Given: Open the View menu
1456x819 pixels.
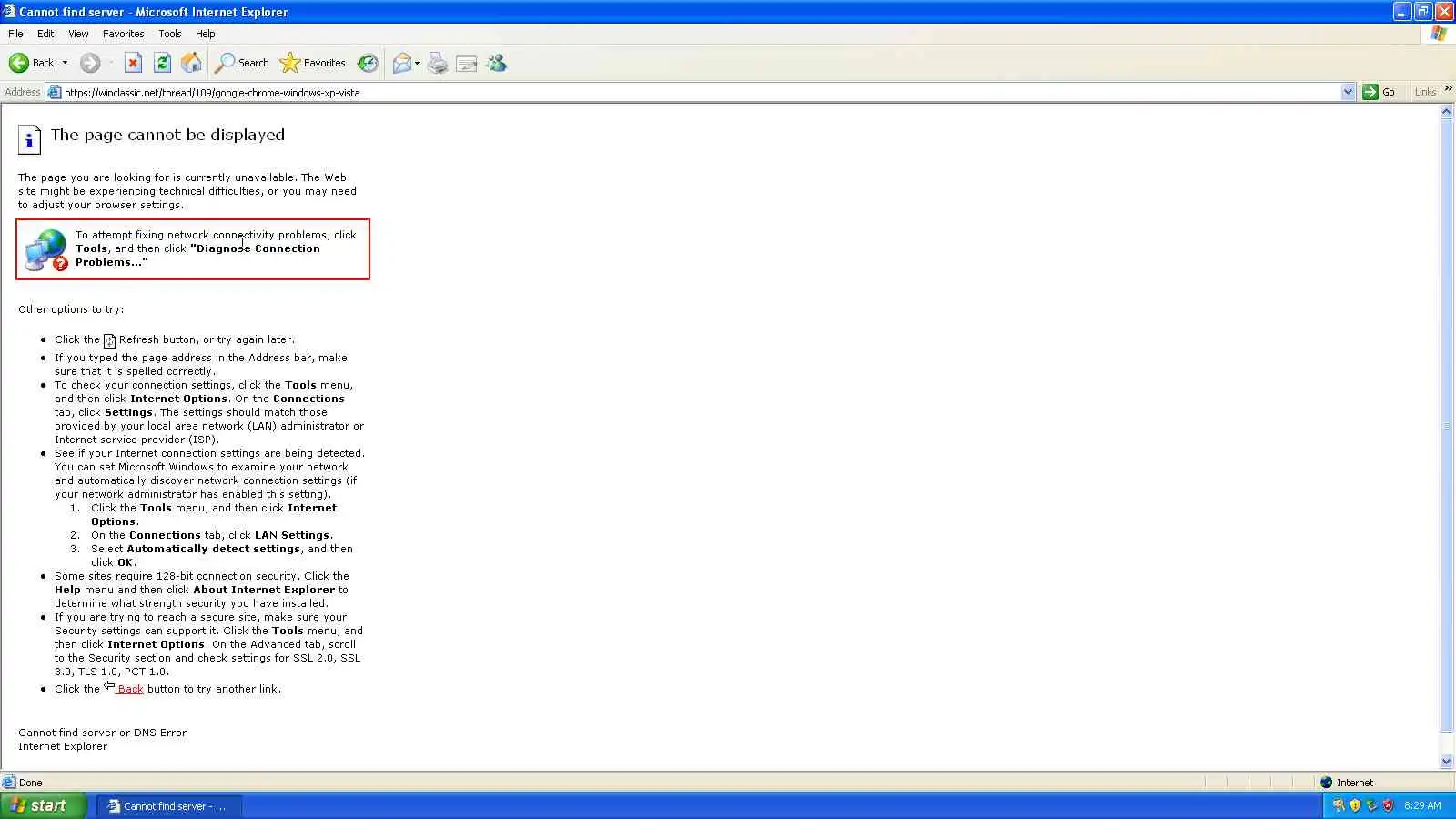Looking at the screenshot, I should (x=78, y=34).
